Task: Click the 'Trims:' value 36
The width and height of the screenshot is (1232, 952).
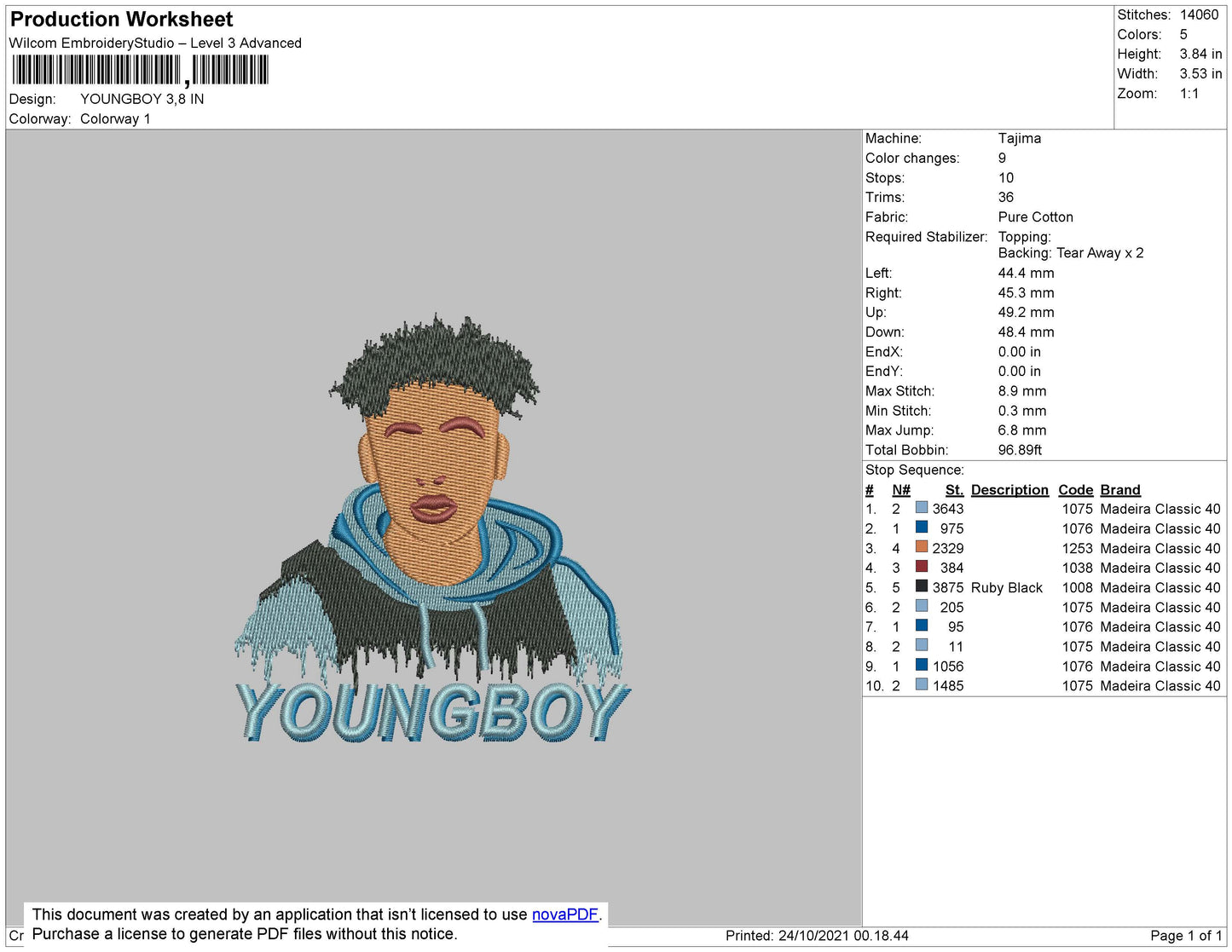Action: [1006, 197]
